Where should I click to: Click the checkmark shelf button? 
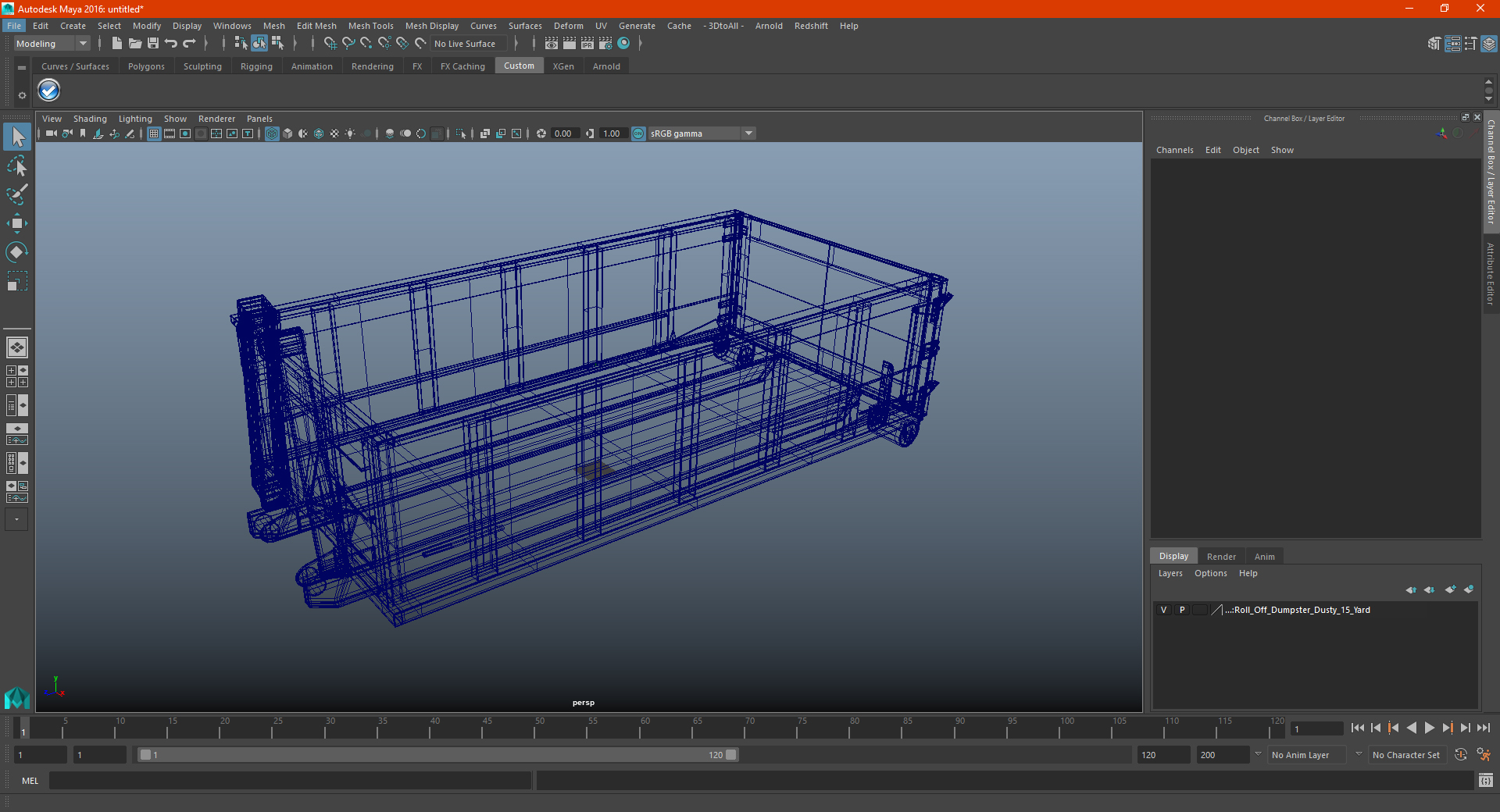tap(49, 91)
